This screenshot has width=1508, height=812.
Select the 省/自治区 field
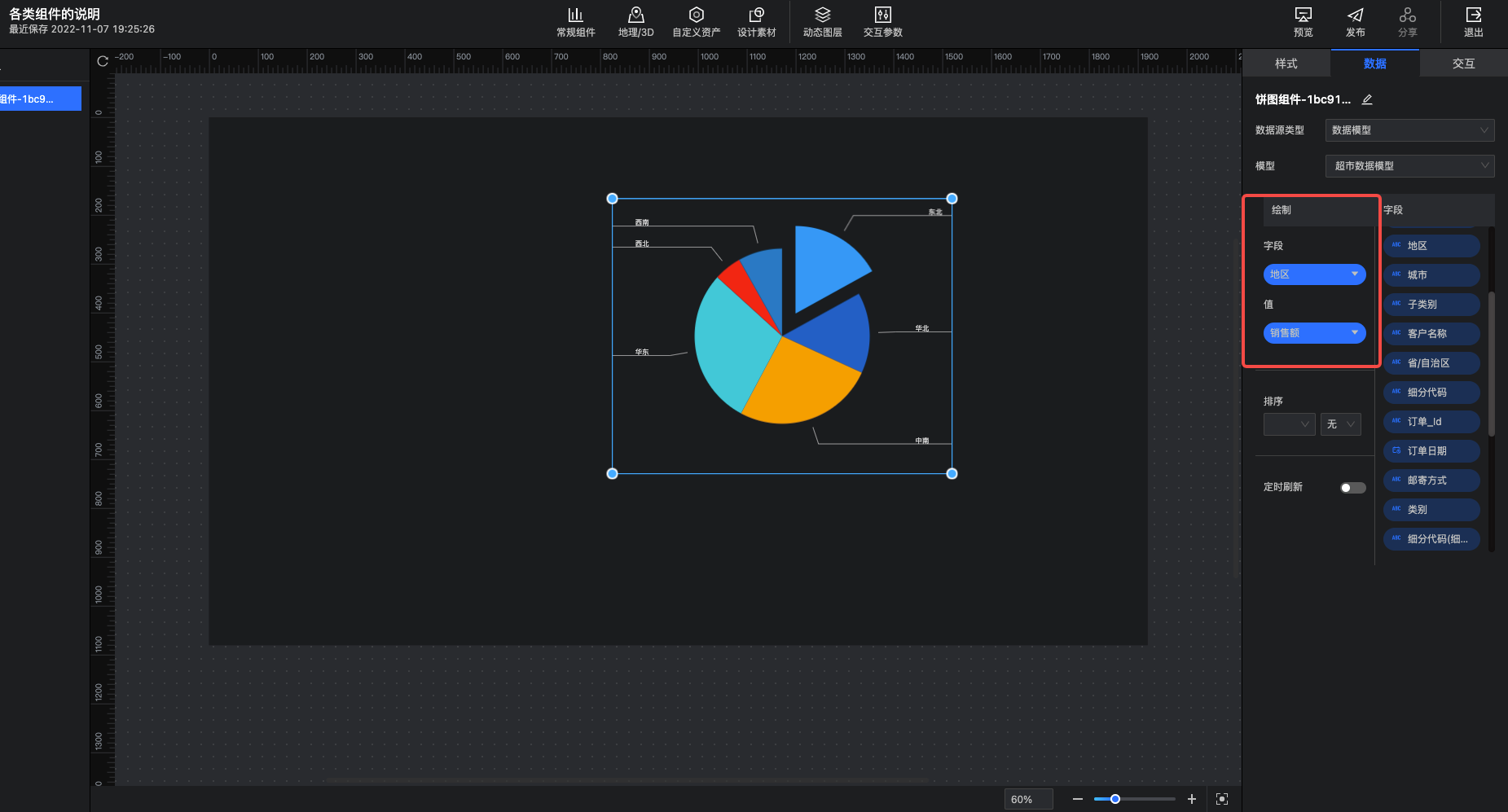coord(1431,363)
